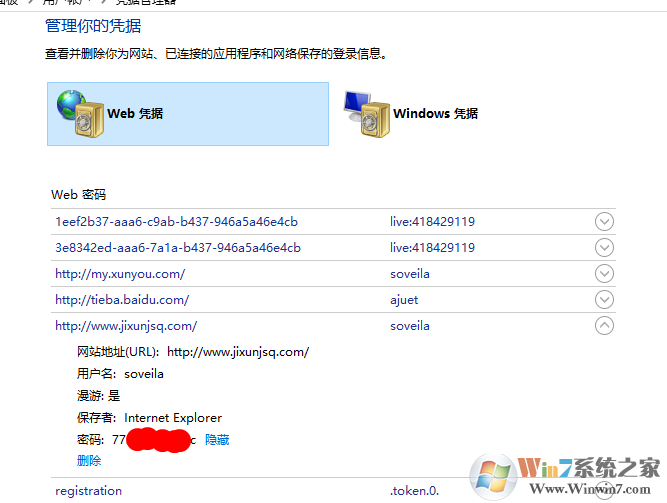
Task: Click the monitor safe Windows credentials icon
Action: coord(367,114)
